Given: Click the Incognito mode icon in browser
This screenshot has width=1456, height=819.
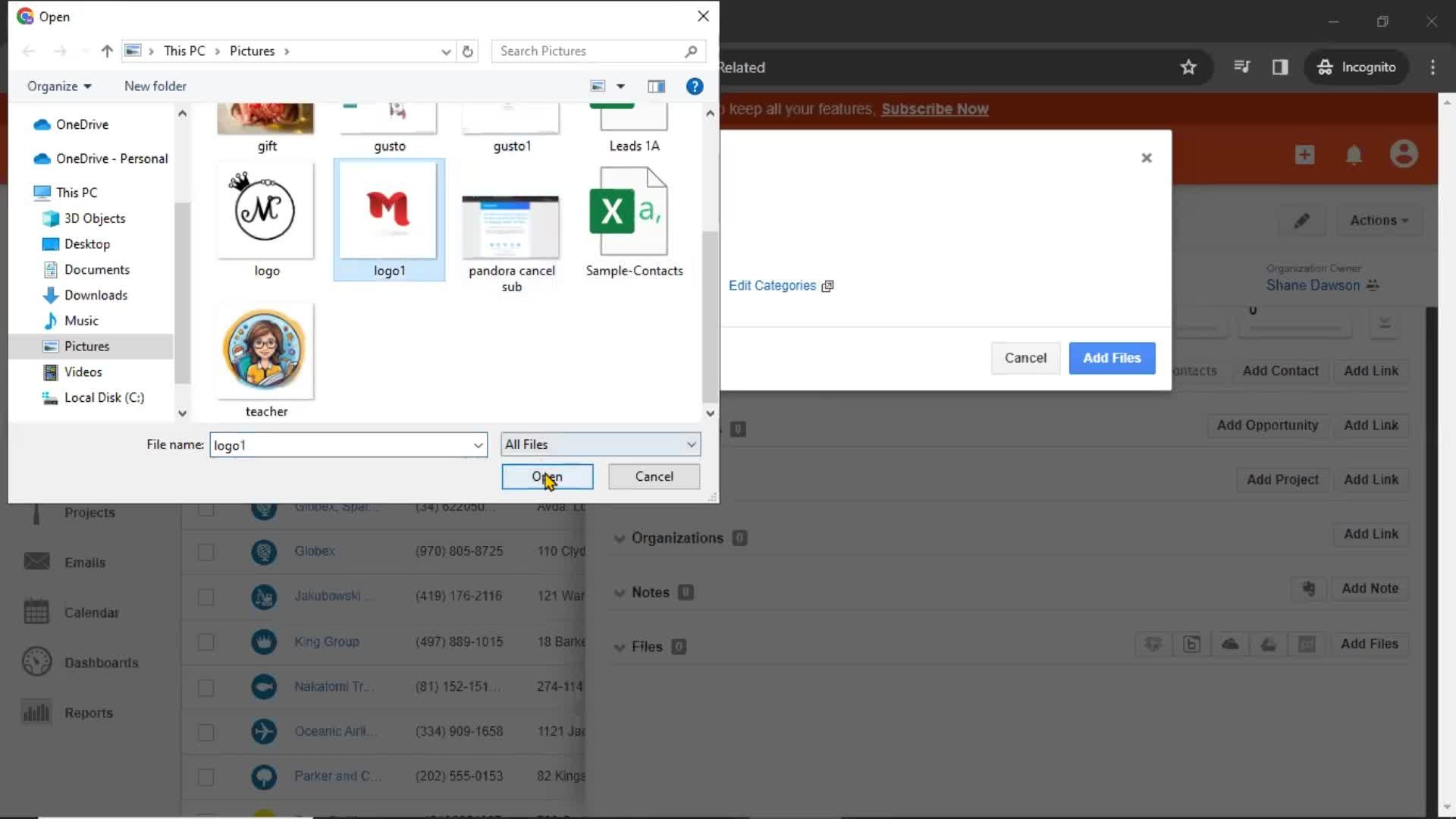Looking at the screenshot, I should tap(1325, 66).
